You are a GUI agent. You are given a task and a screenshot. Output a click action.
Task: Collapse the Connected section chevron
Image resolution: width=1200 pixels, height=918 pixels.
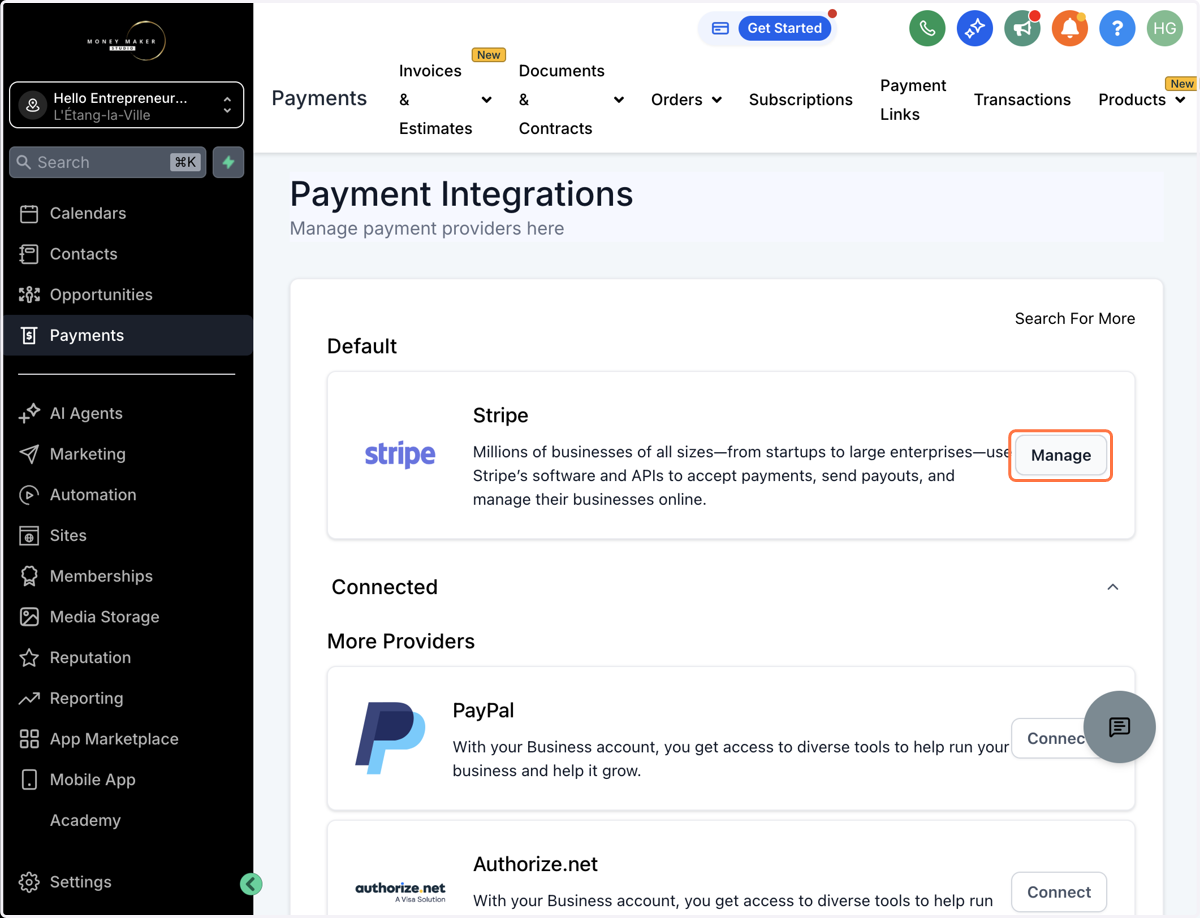[1112, 587]
